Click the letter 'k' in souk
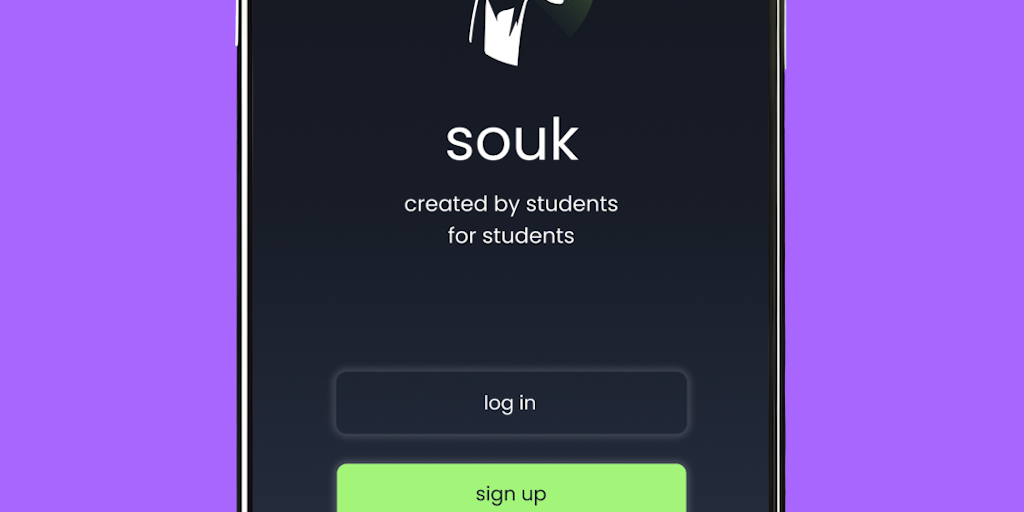Screen dimensions: 1024x512 [566, 141]
